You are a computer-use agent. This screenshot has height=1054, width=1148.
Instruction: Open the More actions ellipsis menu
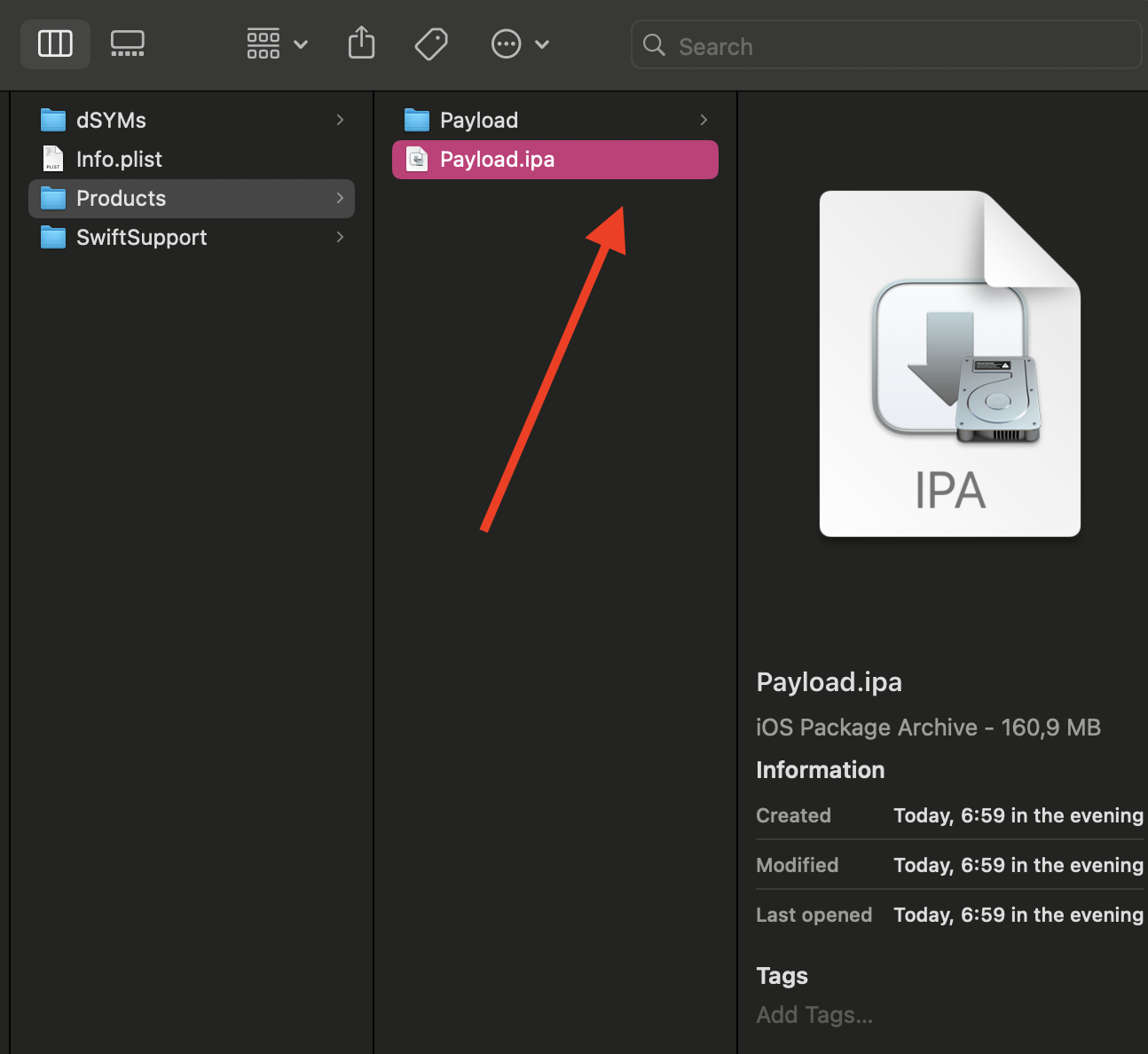pos(507,43)
